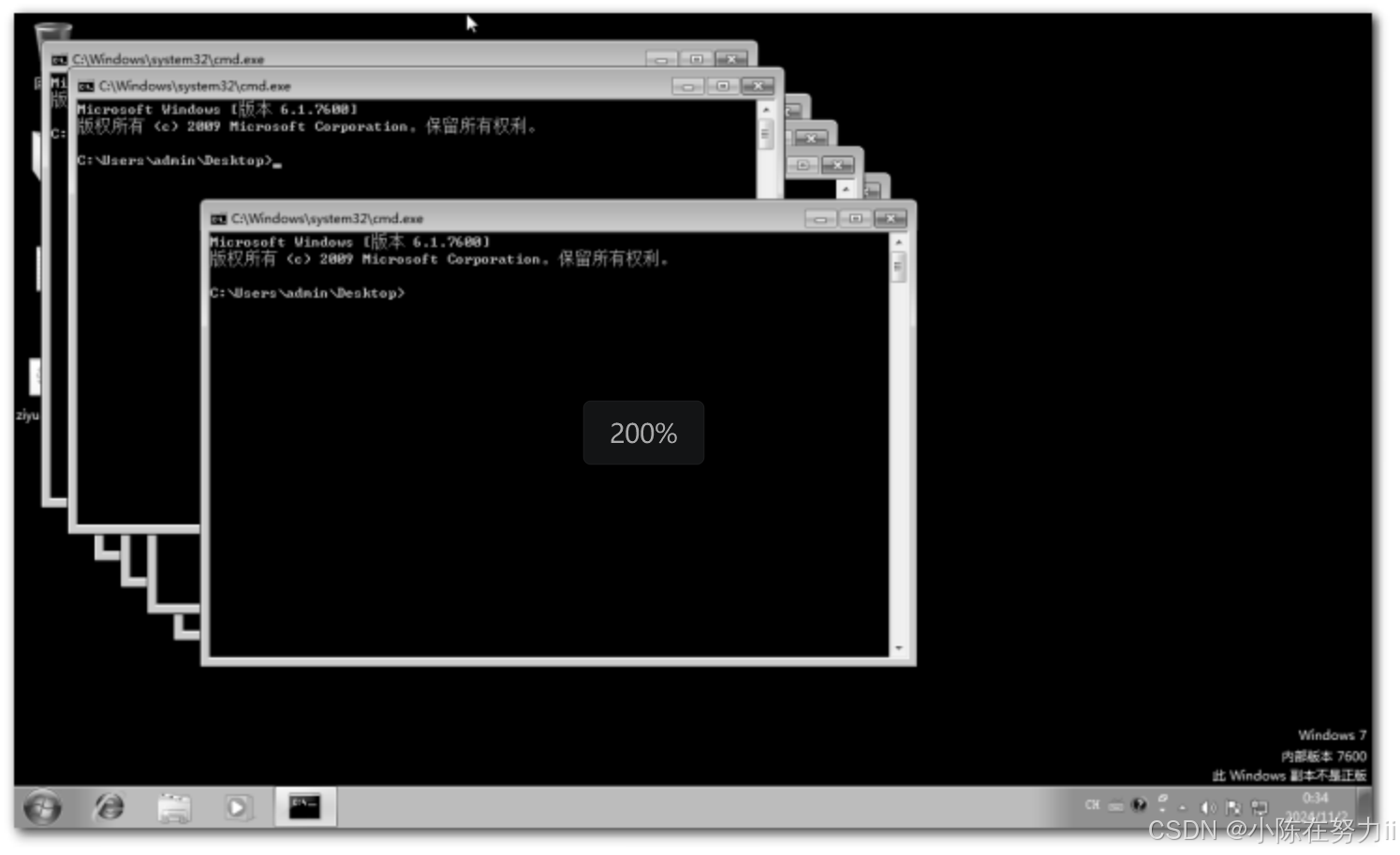The height and width of the screenshot is (855, 1400).
Task: Open the CH input language indicator
Action: click(1092, 805)
